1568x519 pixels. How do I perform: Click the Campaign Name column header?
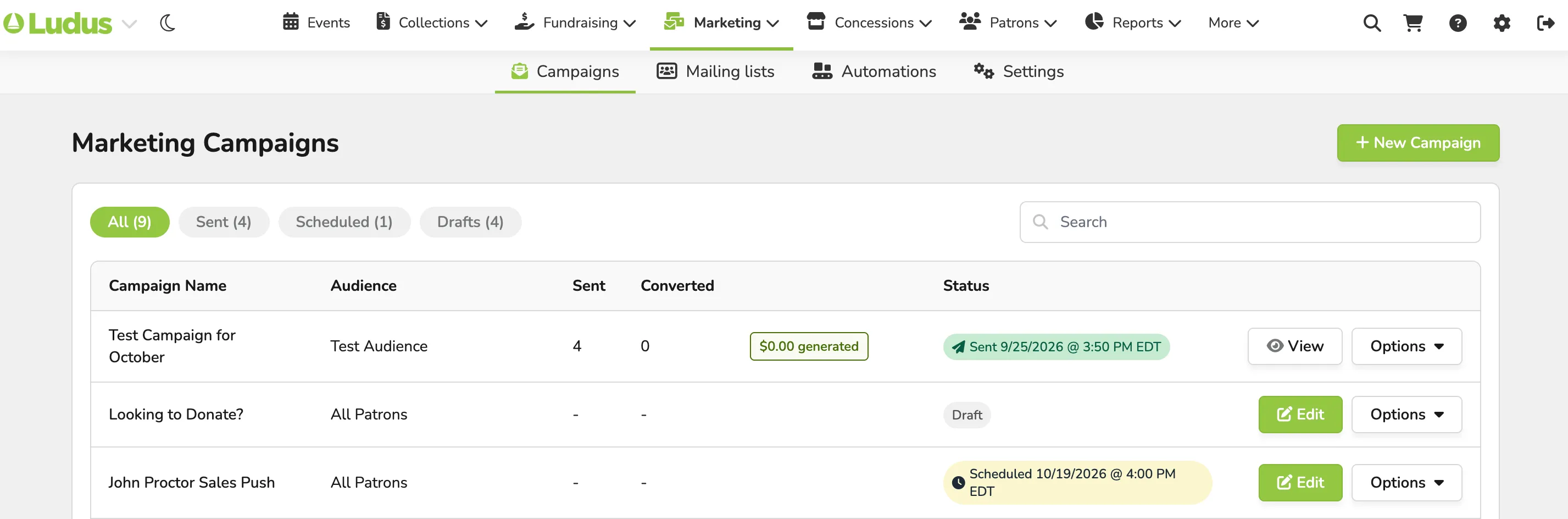pyautogui.click(x=168, y=286)
